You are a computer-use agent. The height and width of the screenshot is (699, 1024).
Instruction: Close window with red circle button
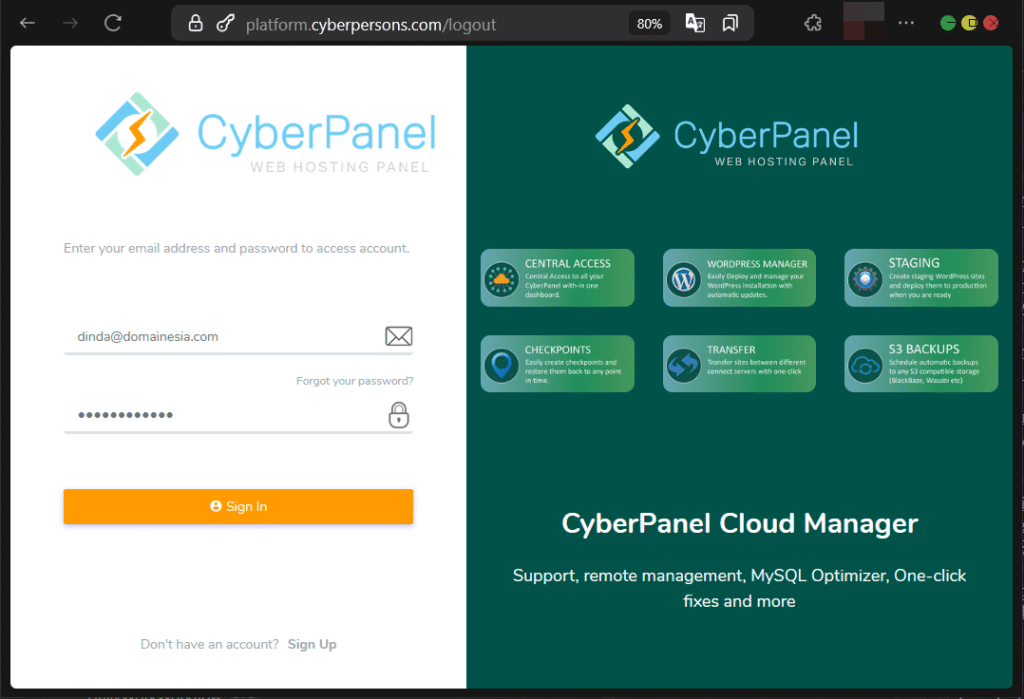[991, 24]
